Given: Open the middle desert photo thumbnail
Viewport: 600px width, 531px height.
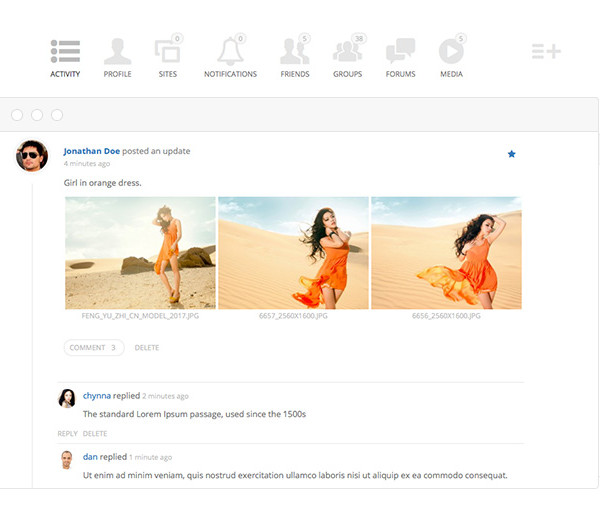Looking at the screenshot, I should click(x=293, y=252).
